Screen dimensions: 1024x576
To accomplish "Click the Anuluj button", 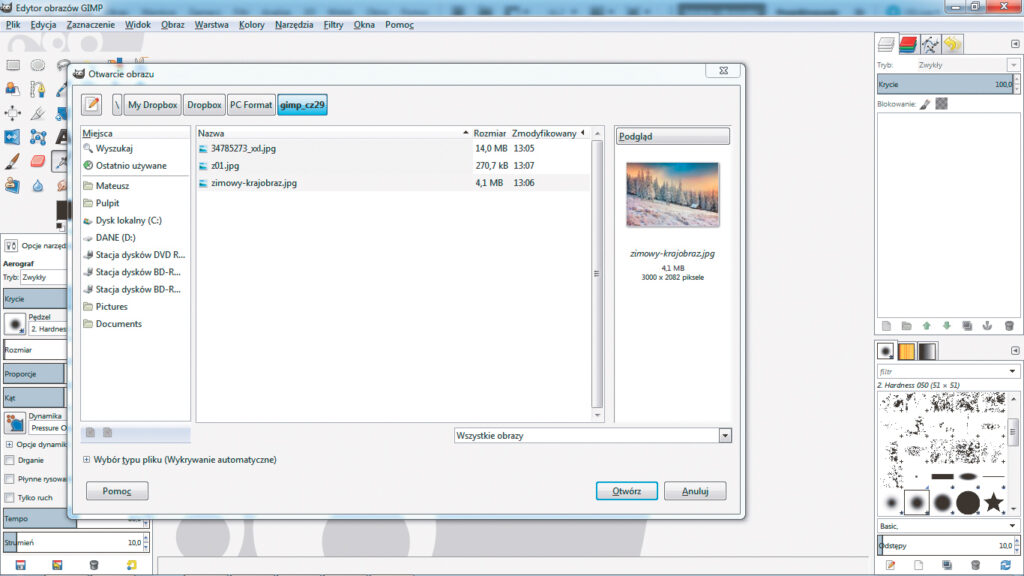I will [x=695, y=491].
